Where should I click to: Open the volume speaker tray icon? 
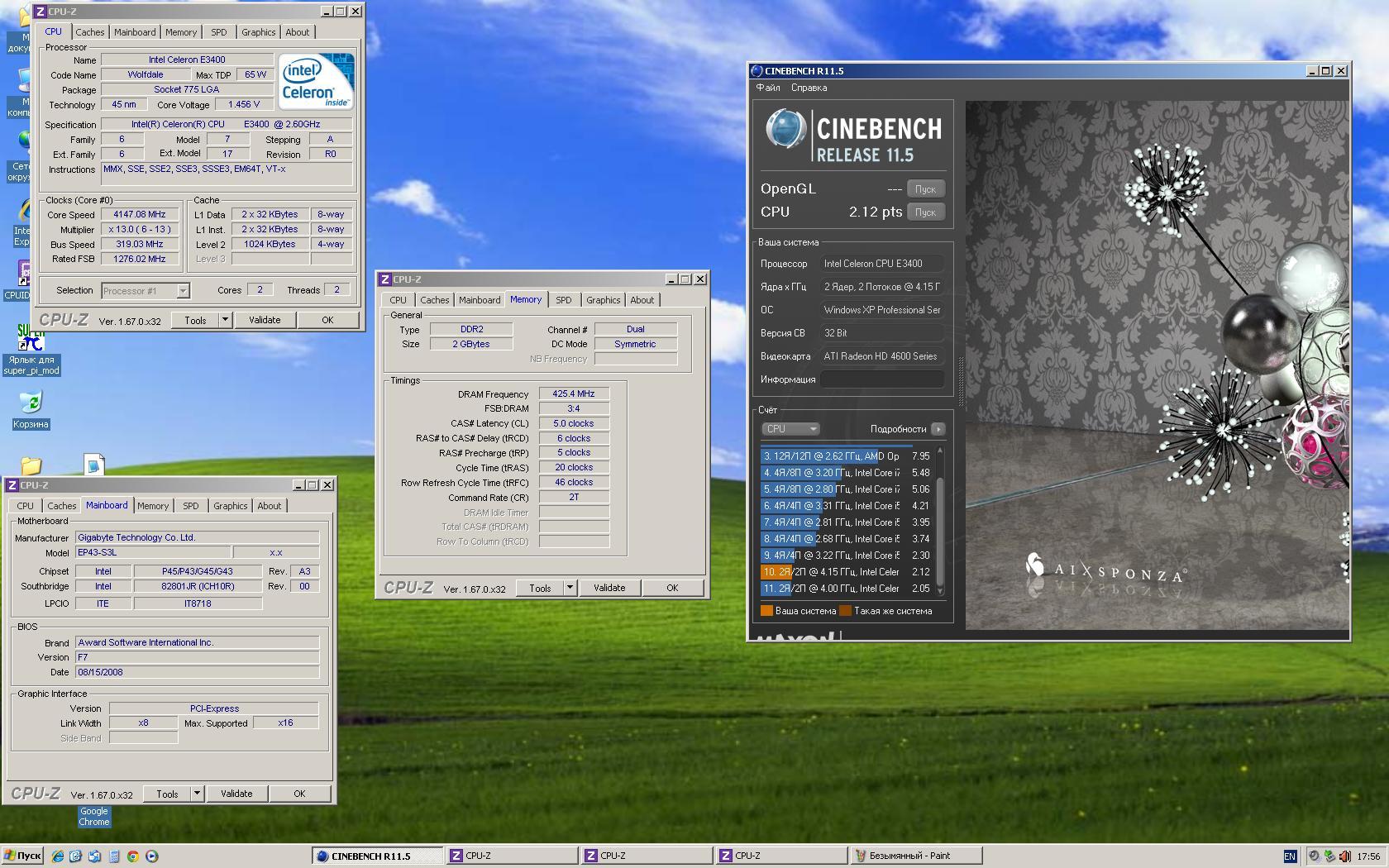(1345, 856)
